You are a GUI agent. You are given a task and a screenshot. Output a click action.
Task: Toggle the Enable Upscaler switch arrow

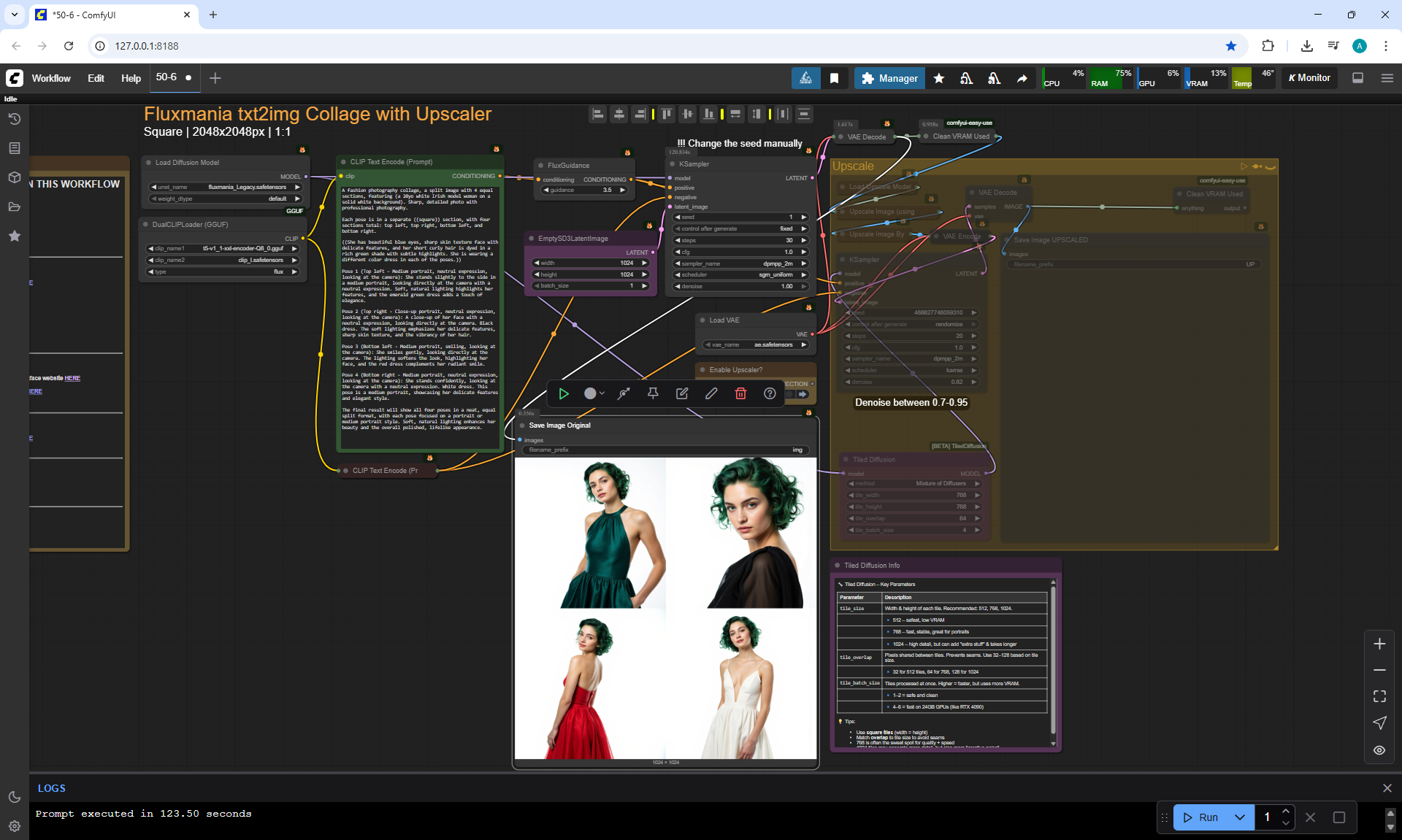click(802, 394)
